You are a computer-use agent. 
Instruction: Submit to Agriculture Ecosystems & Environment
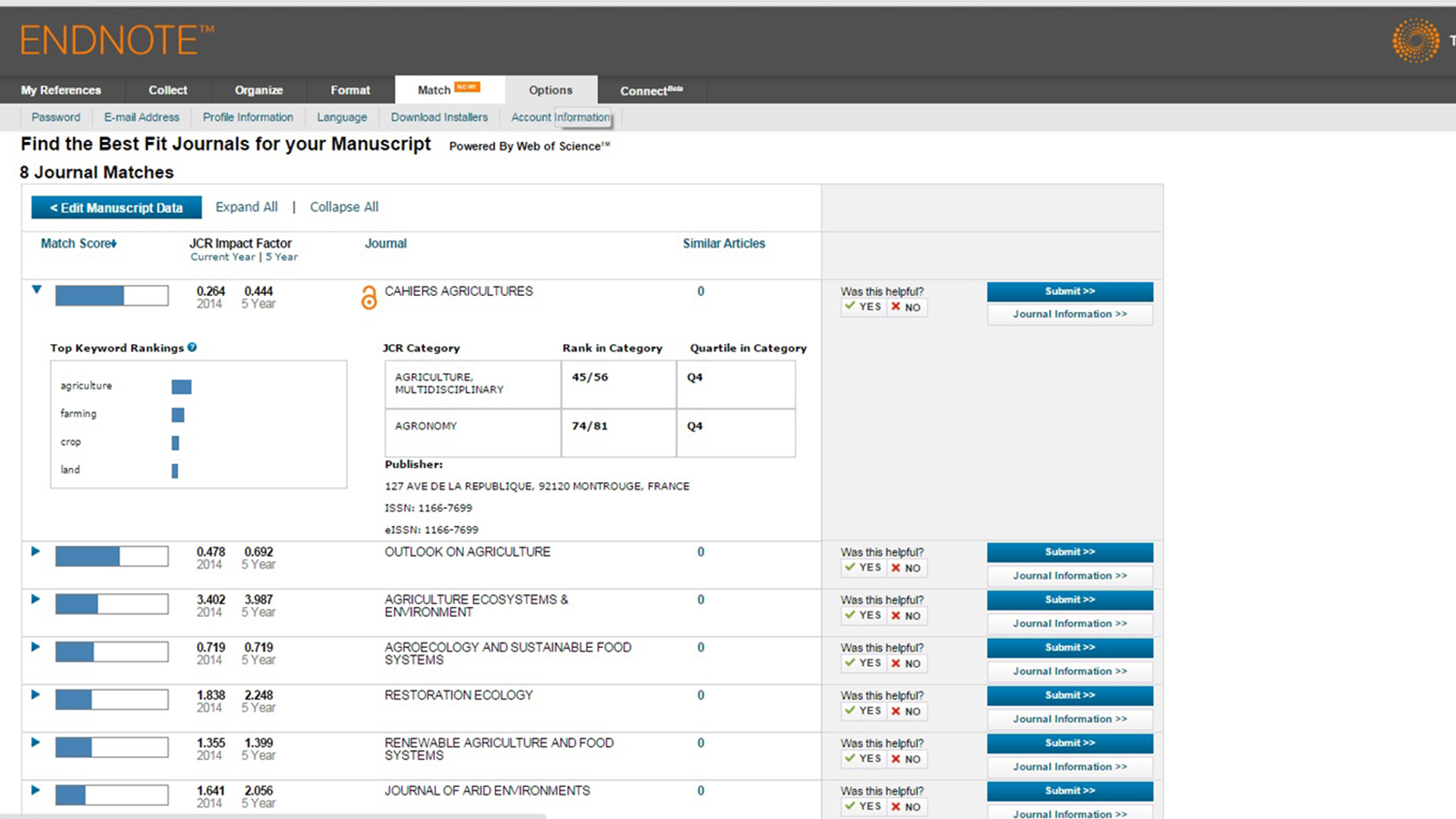coord(1070,600)
